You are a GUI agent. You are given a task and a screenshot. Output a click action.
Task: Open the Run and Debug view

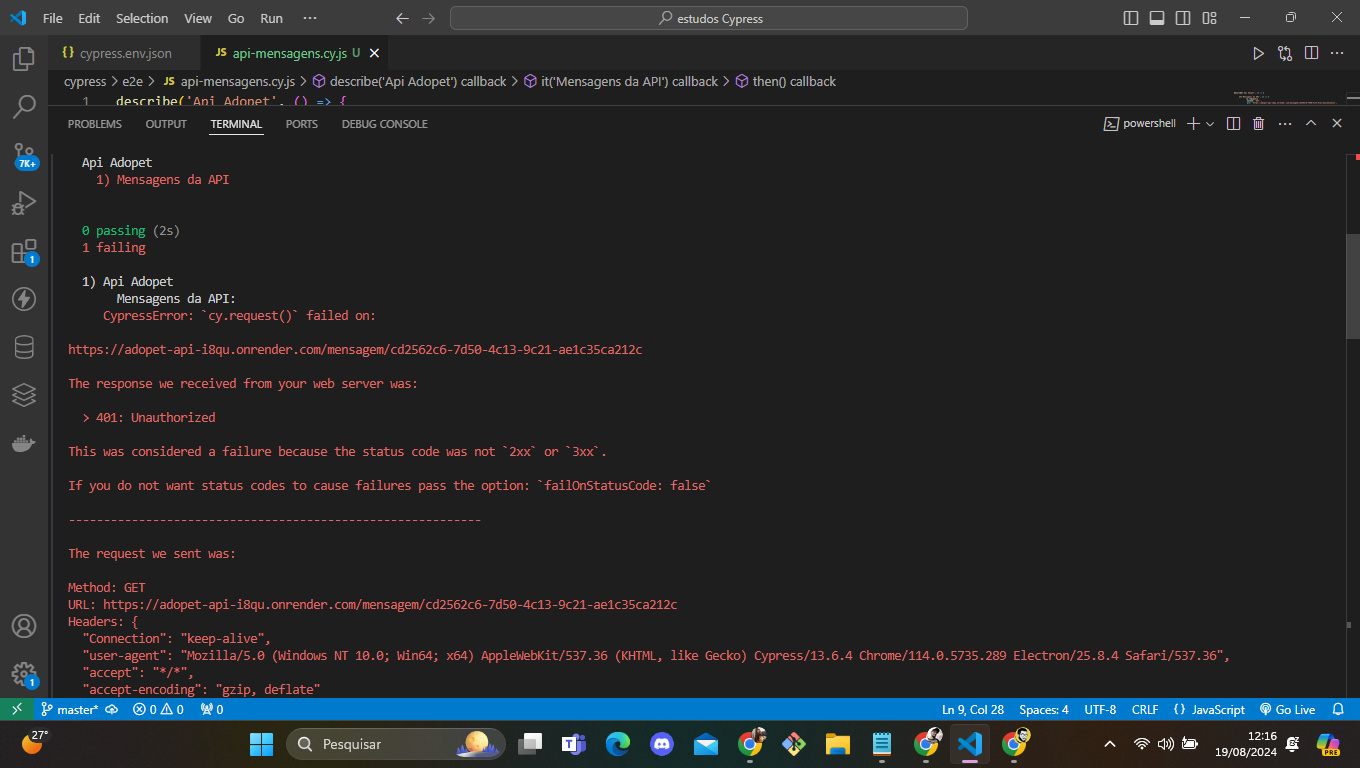[x=24, y=203]
